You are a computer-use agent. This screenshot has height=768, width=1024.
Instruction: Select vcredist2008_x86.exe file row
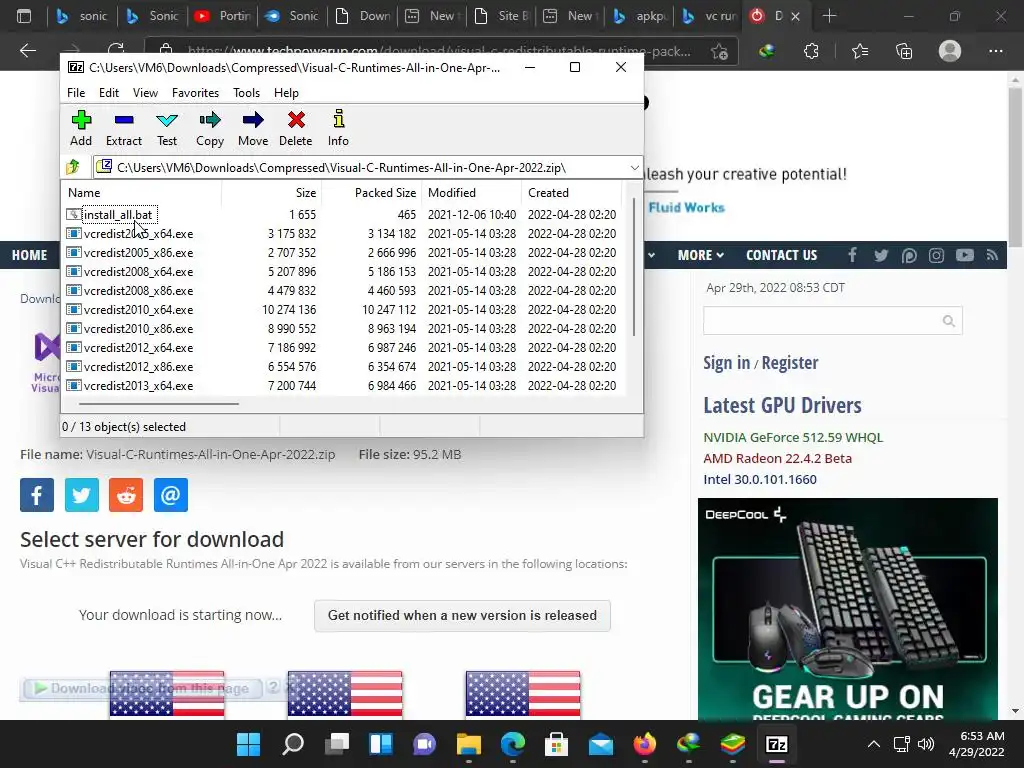point(342,291)
